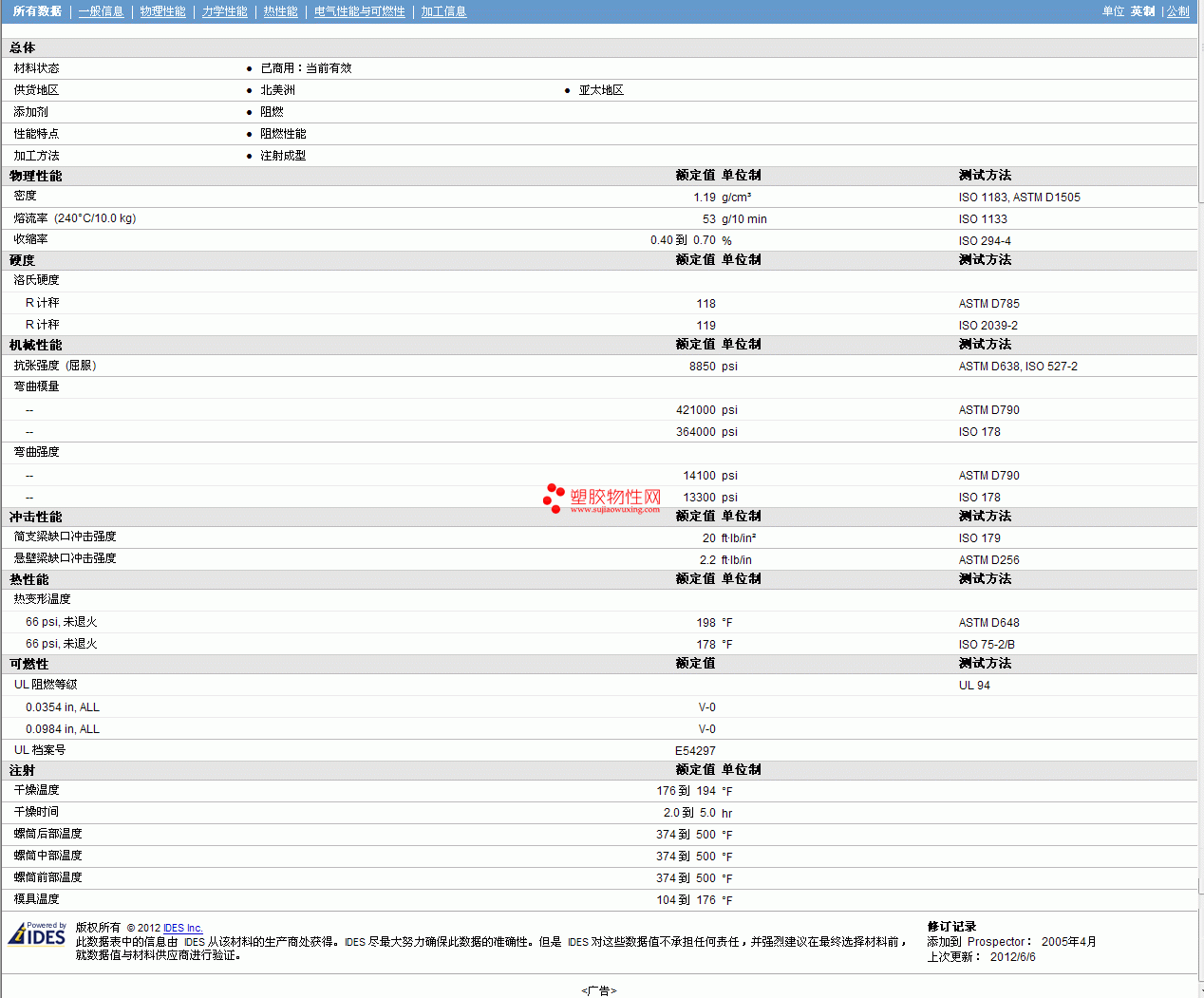The width and height of the screenshot is (1204, 998).
Task: Switch to the 热性能 tab
Action: (x=280, y=11)
